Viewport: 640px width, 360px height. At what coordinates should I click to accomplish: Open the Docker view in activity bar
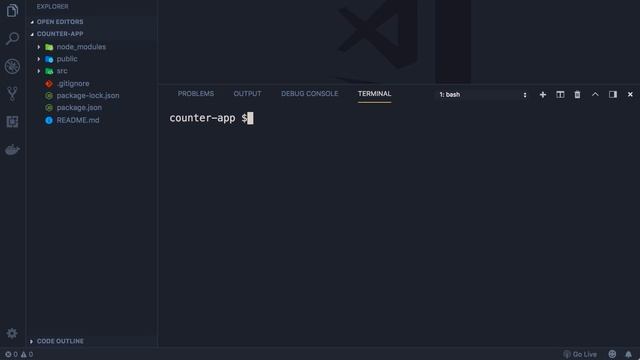[12, 150]
